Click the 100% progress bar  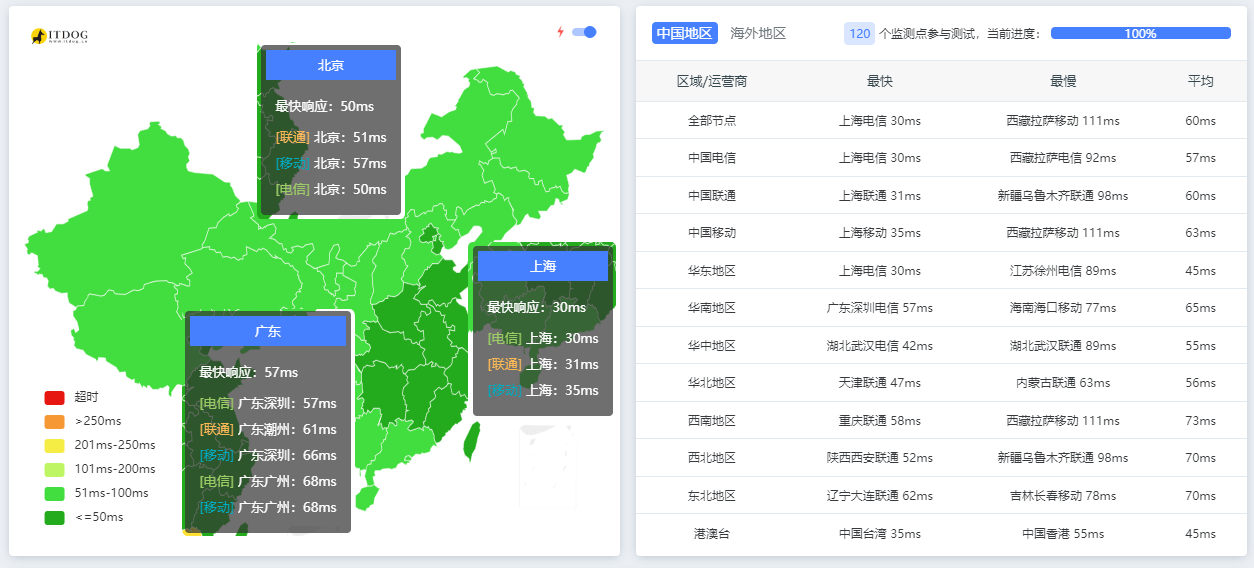[x=1140, y=33]
